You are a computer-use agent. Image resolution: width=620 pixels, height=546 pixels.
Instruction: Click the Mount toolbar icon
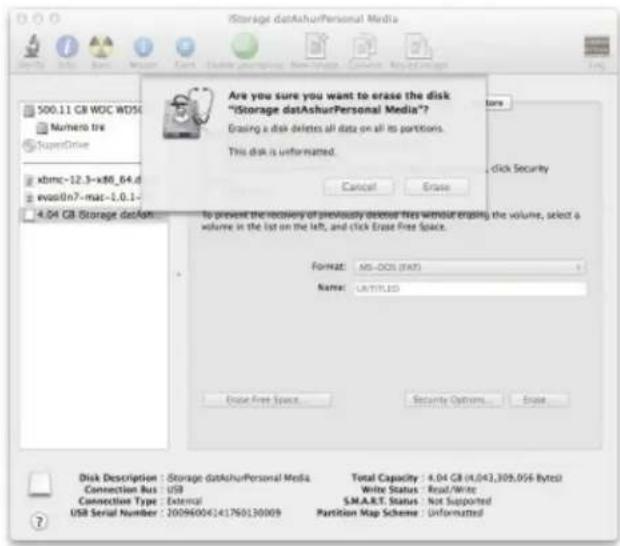144,47
